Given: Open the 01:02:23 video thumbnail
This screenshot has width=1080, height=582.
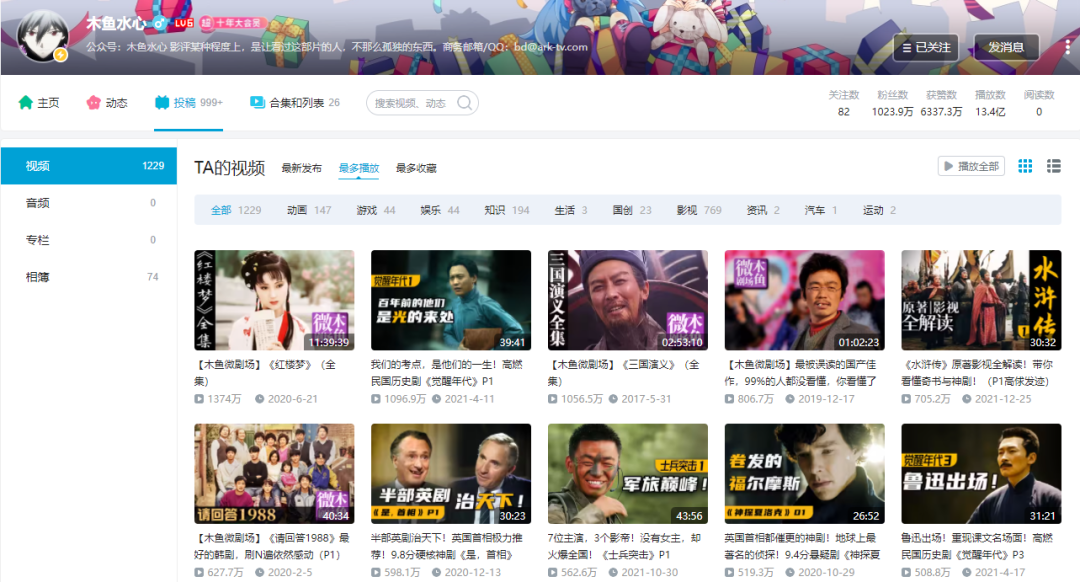Looking at the screenshot, I should tap(804, 300).
